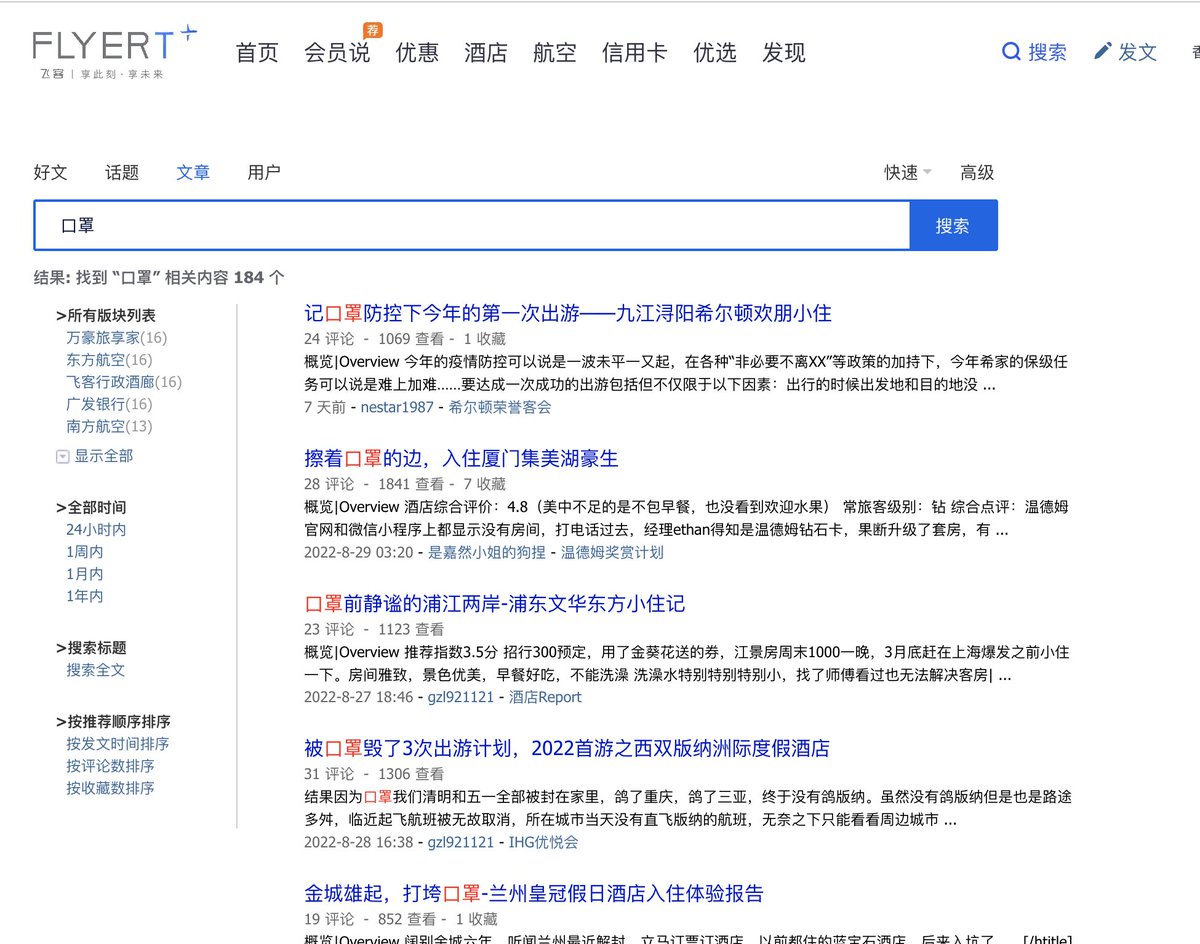This screenshot has width=1200, height=944.
Task: Open author 是嘉然小姐的狗捏 profile
Action: [487, 552]
